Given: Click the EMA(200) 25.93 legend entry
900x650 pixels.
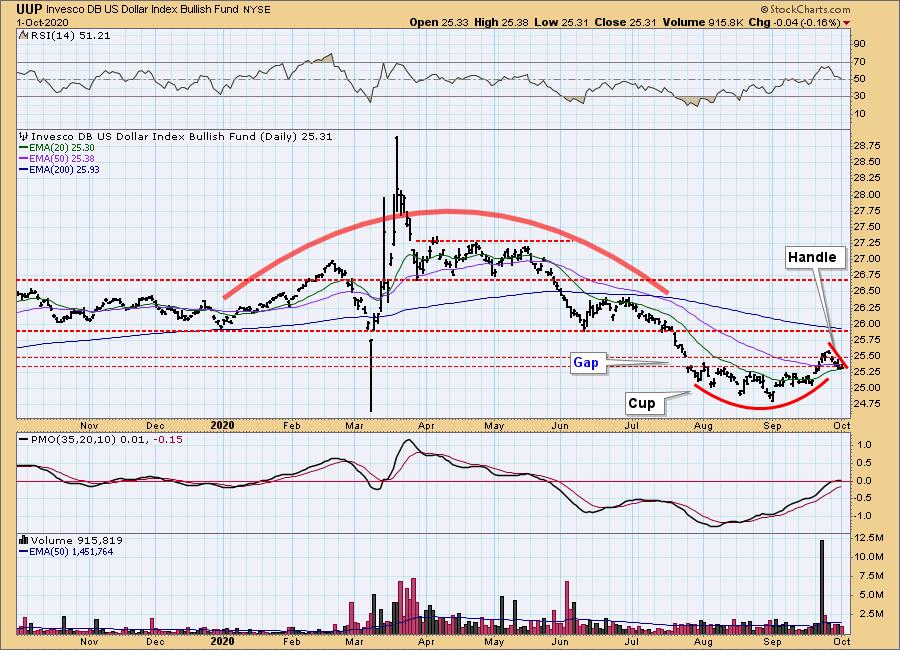Looking at the screenshot, I should pos(64,169).
